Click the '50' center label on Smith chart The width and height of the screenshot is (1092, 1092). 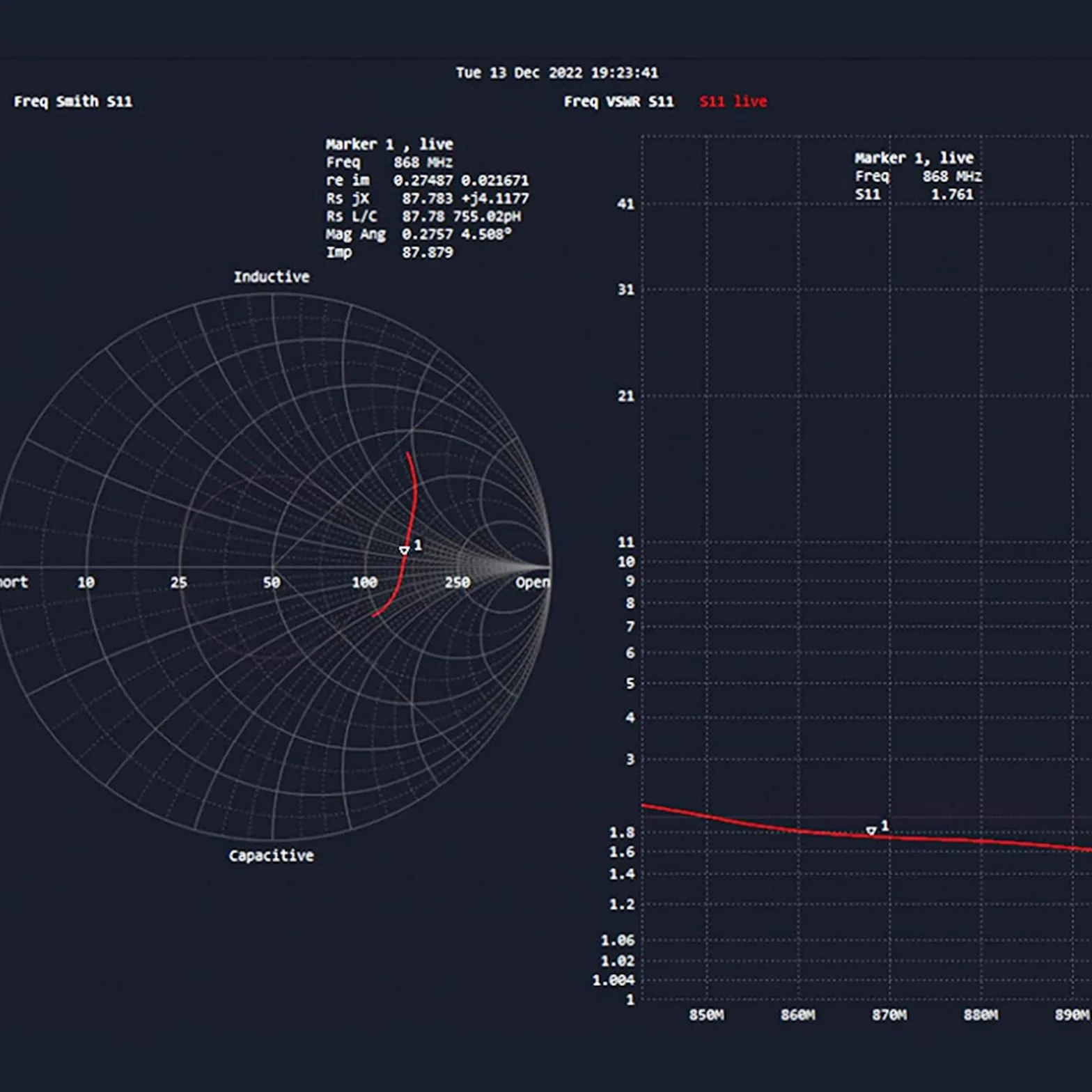pos(272,582)
